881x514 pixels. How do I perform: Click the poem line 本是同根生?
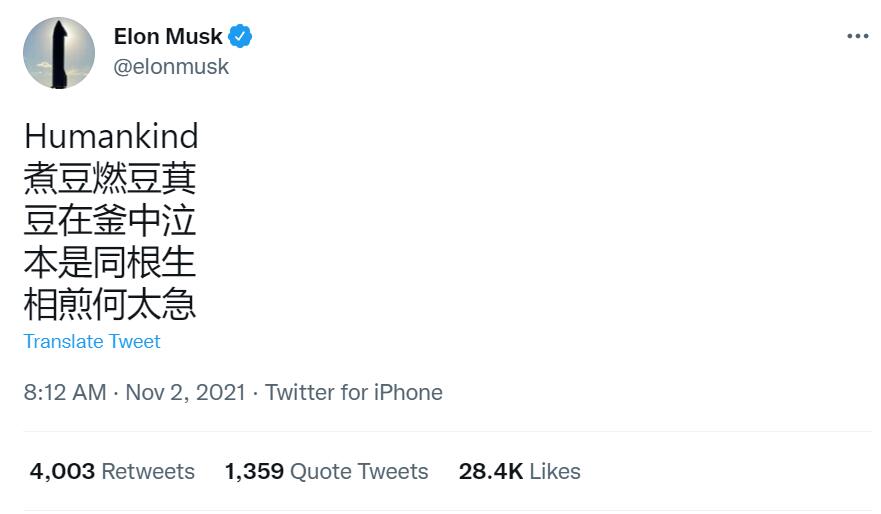(110, 263)
